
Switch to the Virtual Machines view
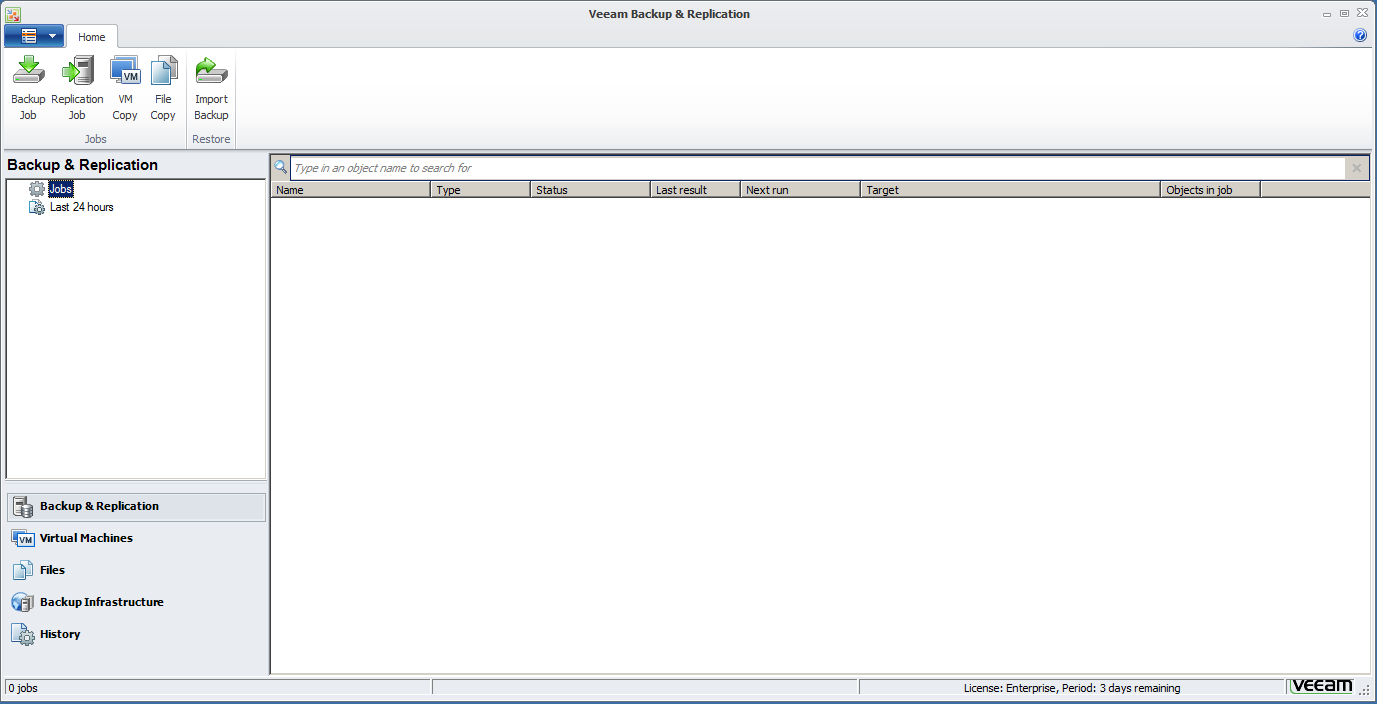[x=137, y=539]
